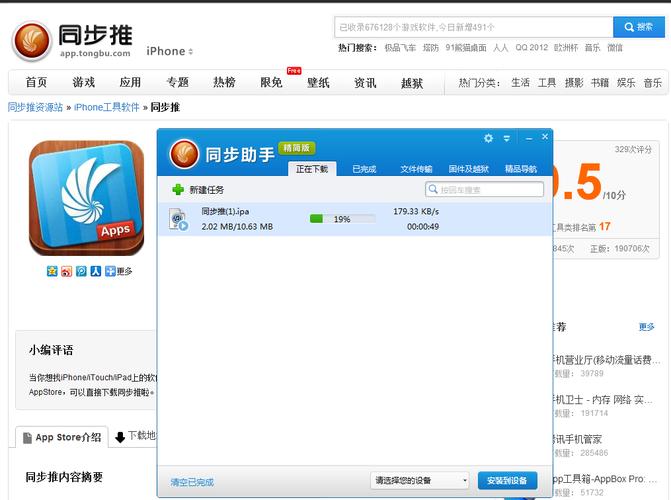The width and height of the screenshot is (671, 500).
Task: Open the dropdown menu icon beside the settings gear
Action: pyautogui.click(x=507, y=138)
